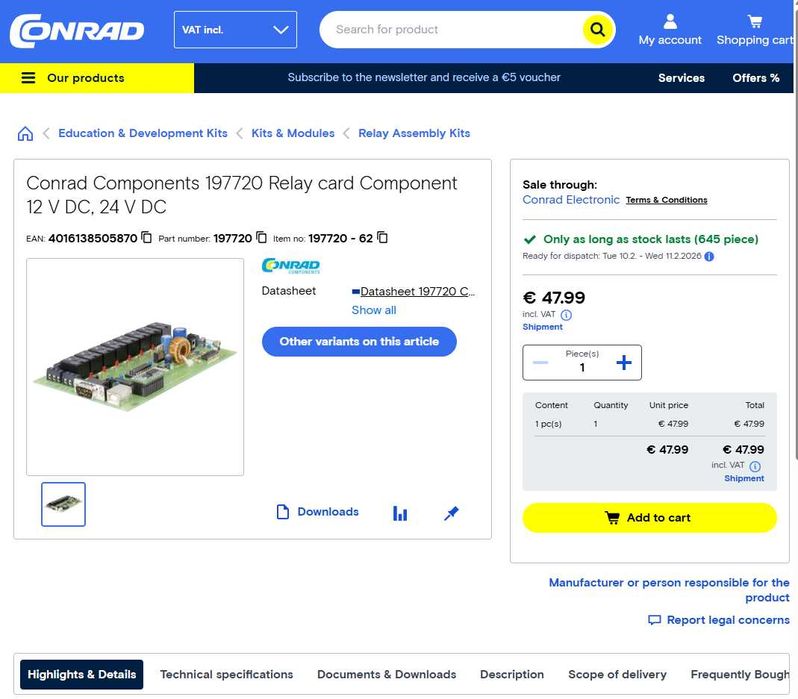
Task: Increase piece quantity with plus
Action: pyautogui.click(x=624, y=362)
